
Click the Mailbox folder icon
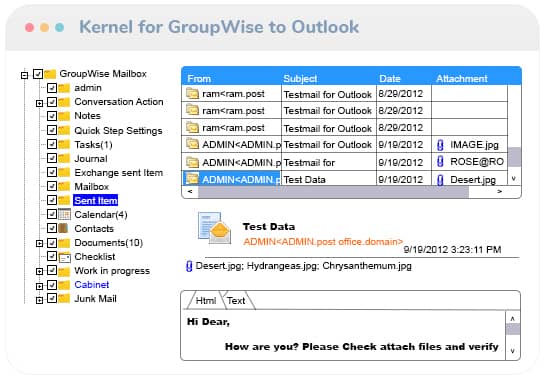point(64,186)
